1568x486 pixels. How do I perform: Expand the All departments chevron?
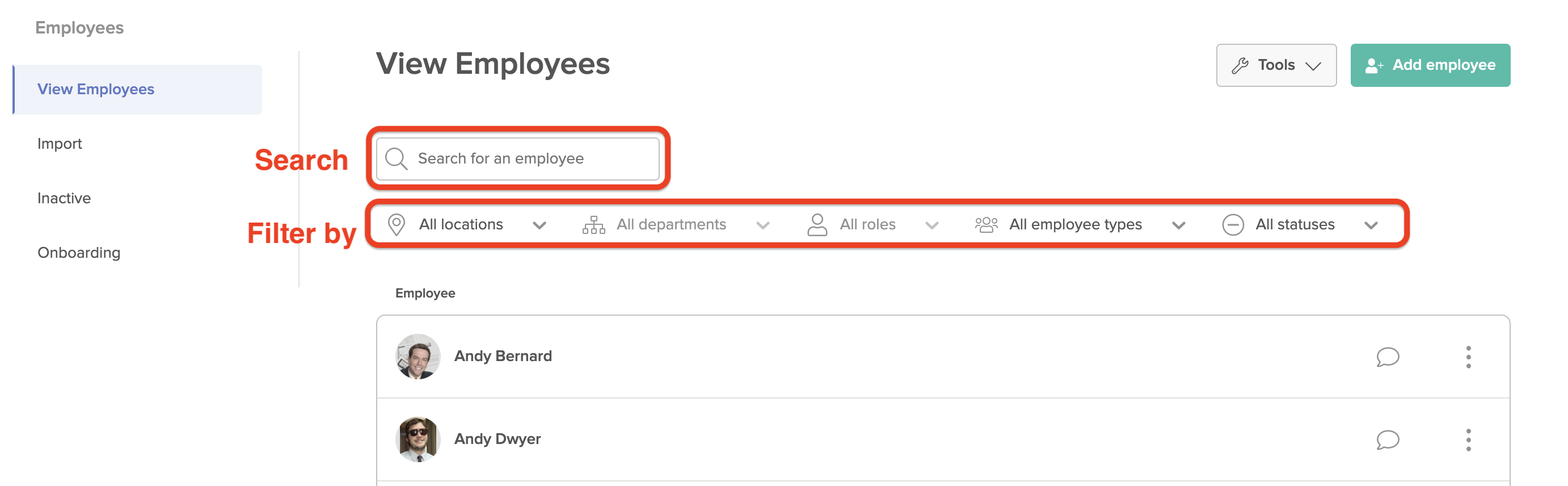click(x=762, y=225)
